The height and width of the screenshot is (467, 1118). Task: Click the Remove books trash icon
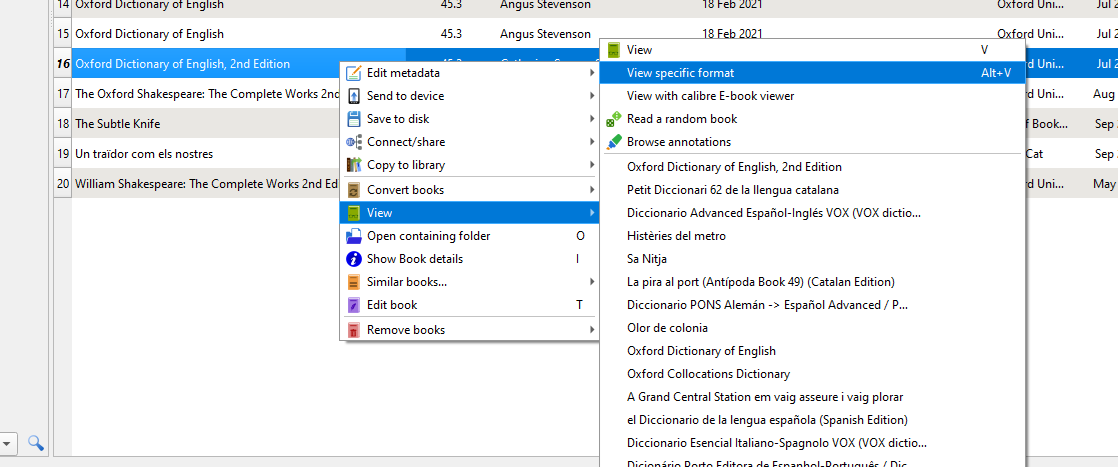point(353,330)
